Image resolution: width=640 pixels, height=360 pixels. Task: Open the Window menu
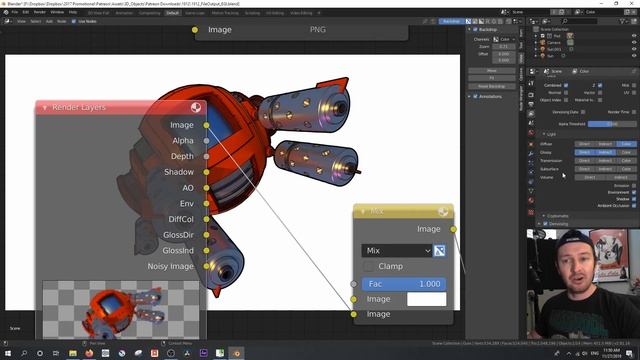(x=57, y=12)
